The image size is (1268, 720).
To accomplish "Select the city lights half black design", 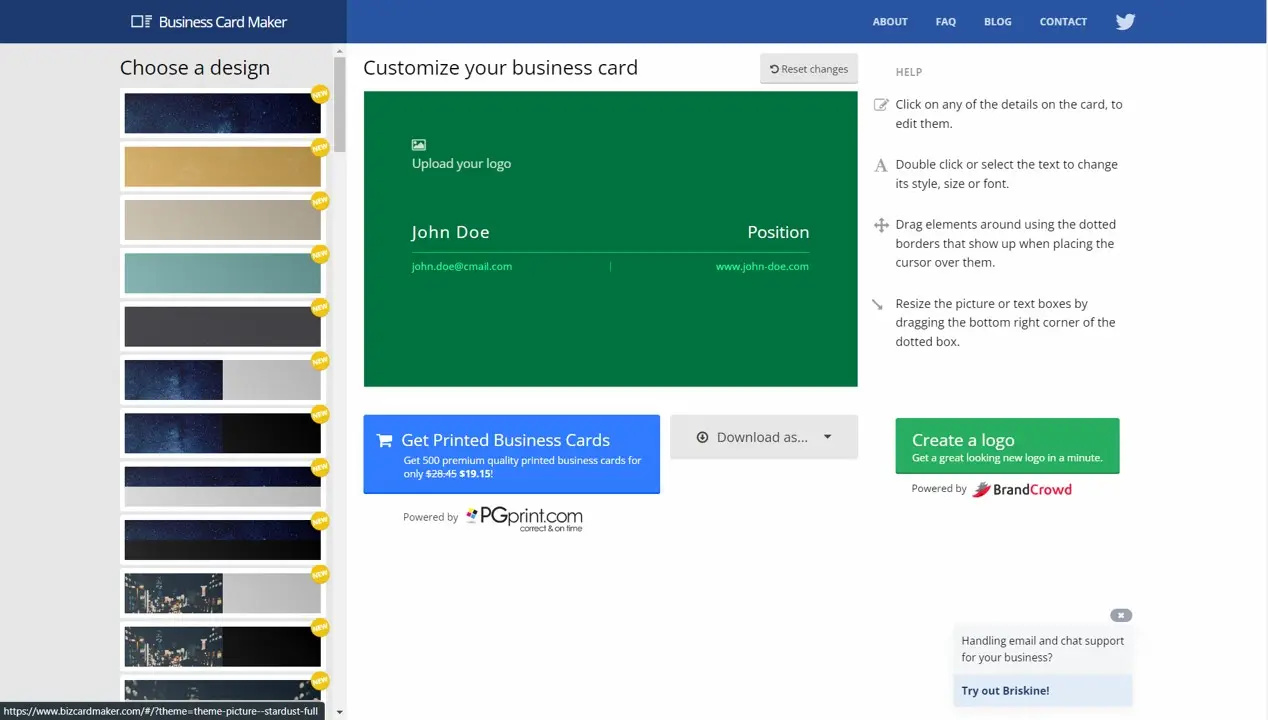I will pyautogui.click(x=222, y=647).
